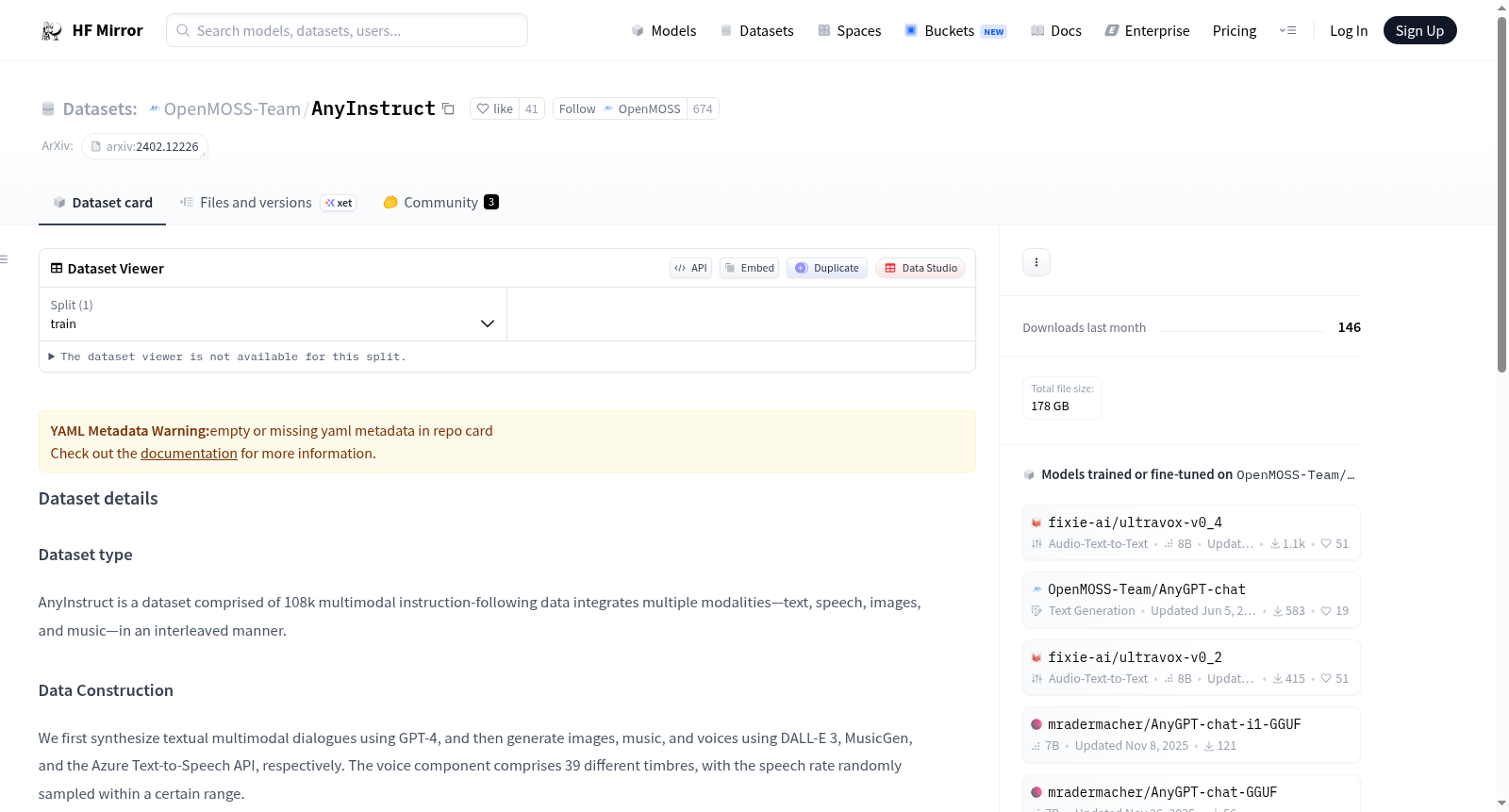Open Data Studio

(x=920, y=269)
